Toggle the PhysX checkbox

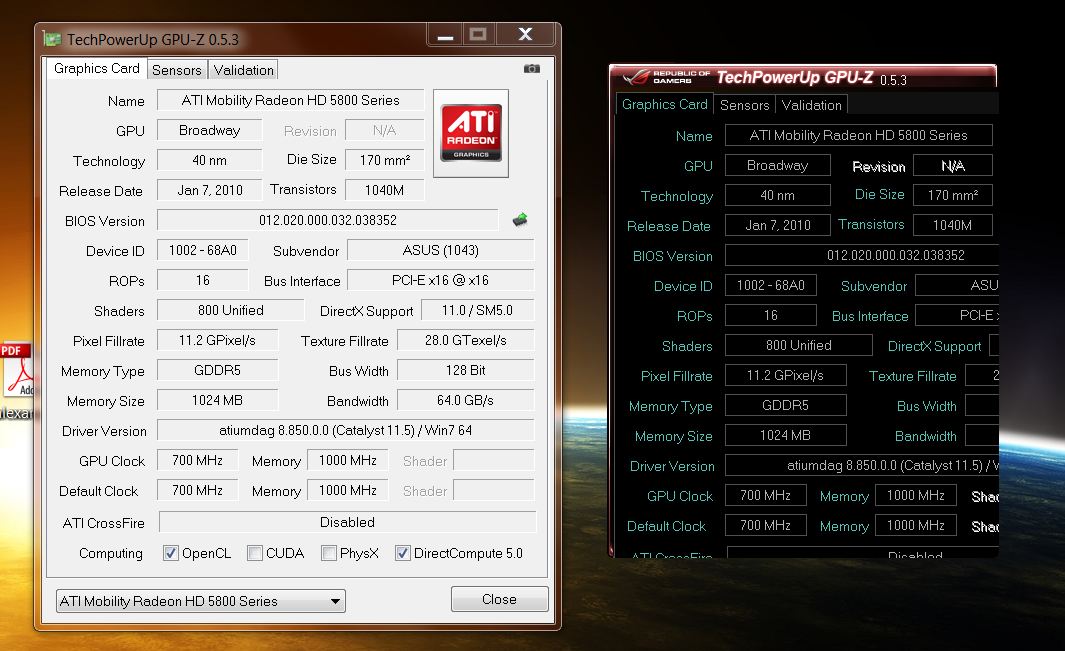click(x=329, y=553)
